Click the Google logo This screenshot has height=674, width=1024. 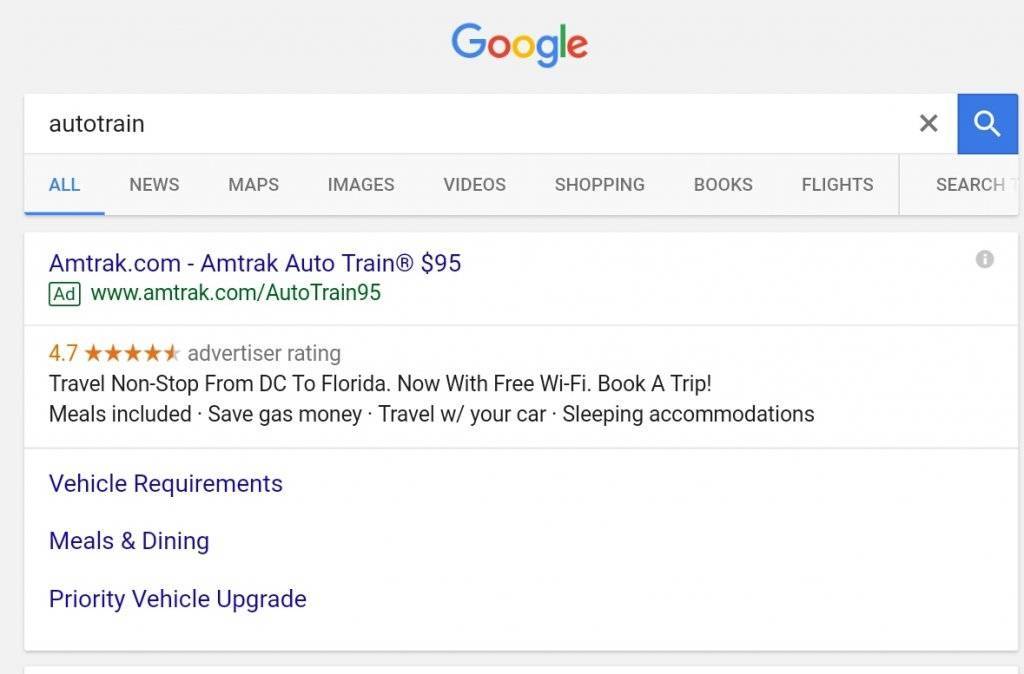pyautogui.click(x=519, y=45)
